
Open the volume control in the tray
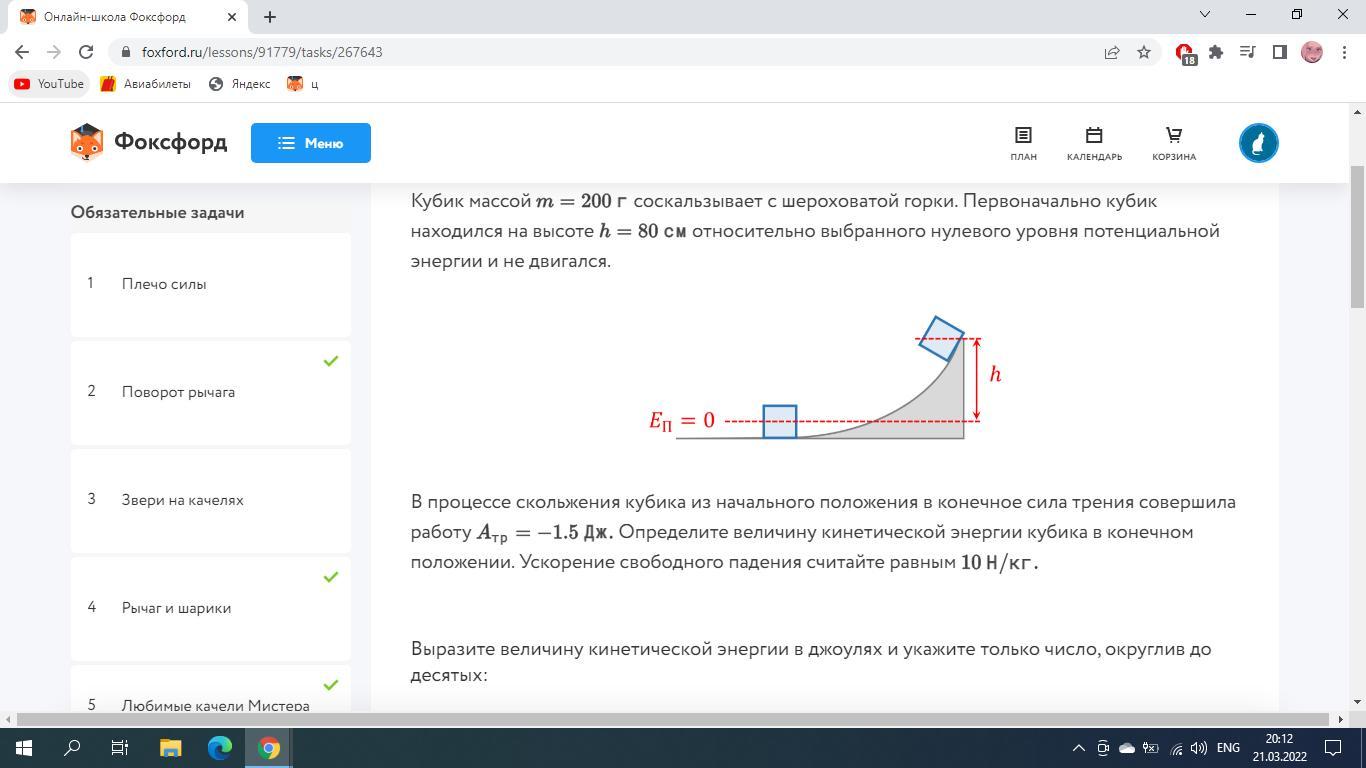[x=1198, y=748]
